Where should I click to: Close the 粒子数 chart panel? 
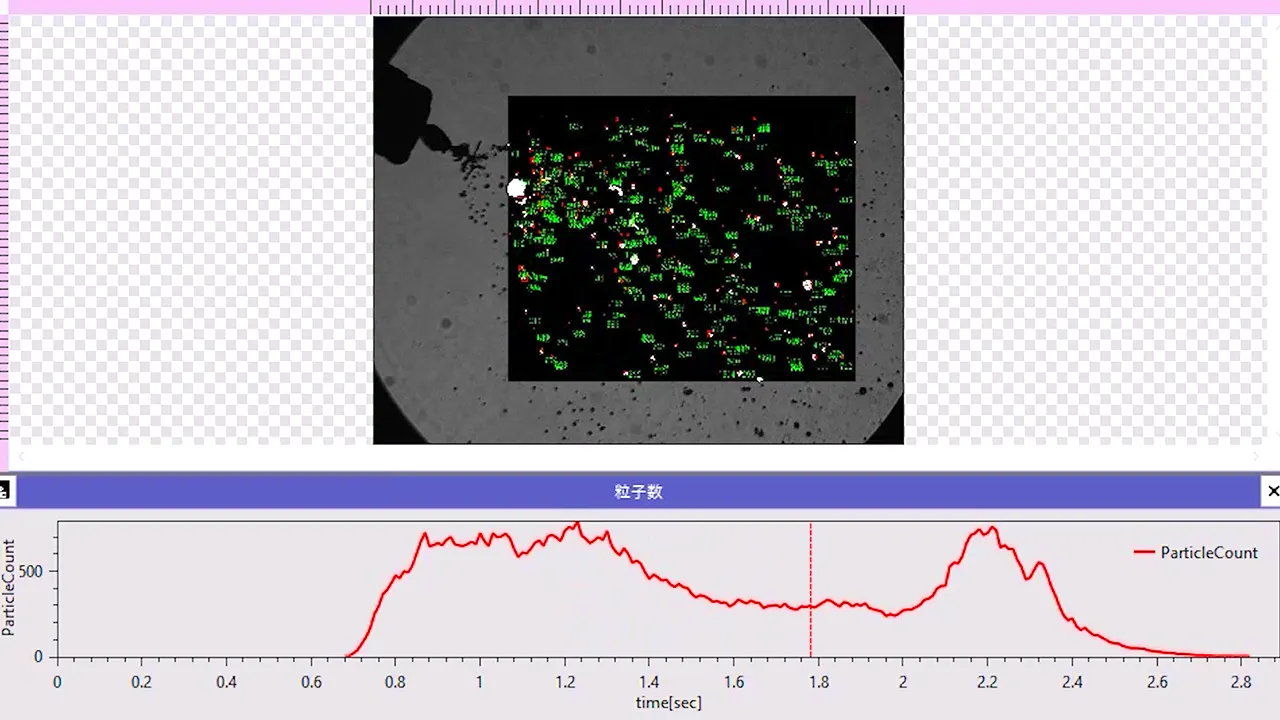(x=1271, y=491)
